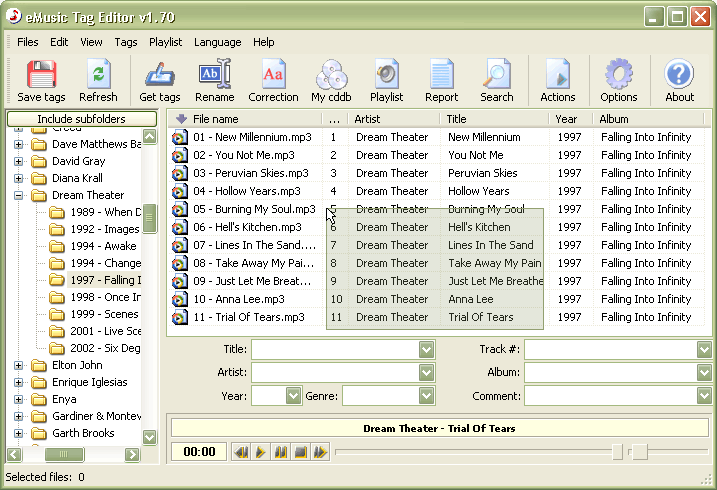Toggle the Include subfolders button

tap(82, 119)
